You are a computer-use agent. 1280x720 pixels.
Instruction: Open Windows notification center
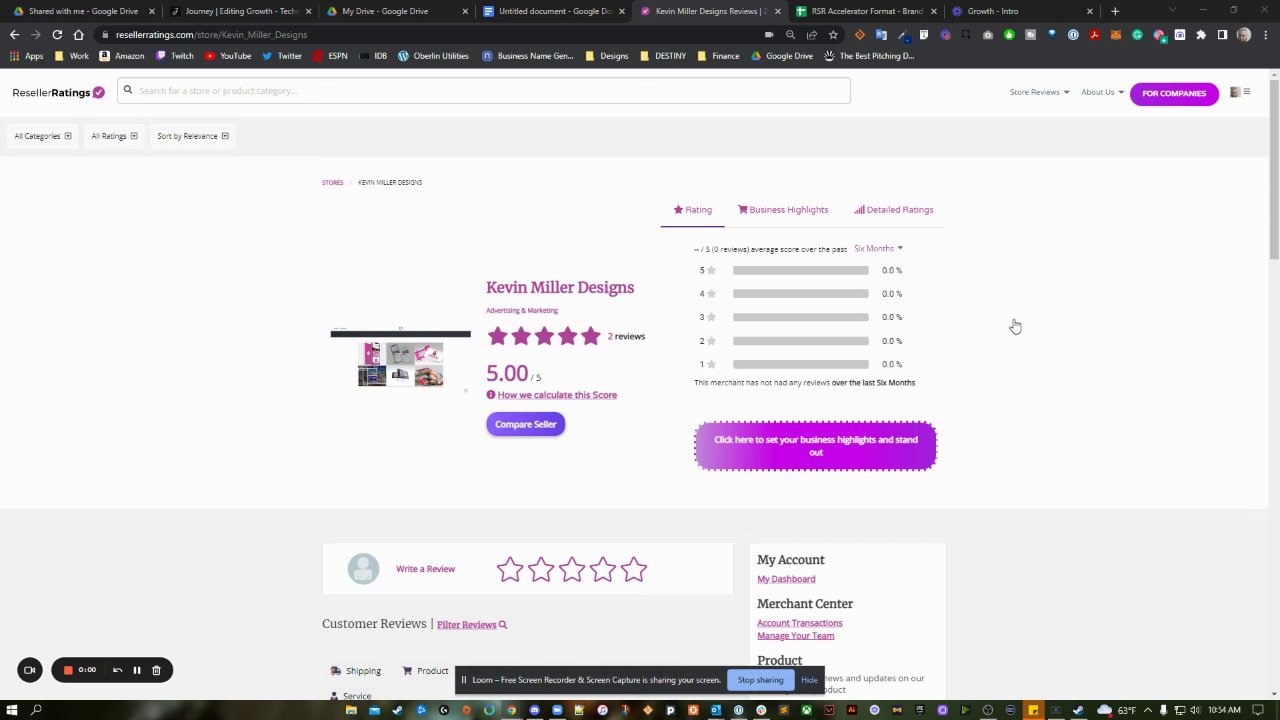point(1257,710)
